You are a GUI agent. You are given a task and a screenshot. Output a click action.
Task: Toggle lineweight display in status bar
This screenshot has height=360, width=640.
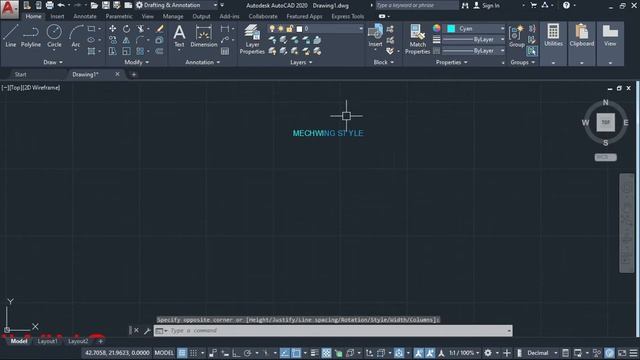[314, 353]
